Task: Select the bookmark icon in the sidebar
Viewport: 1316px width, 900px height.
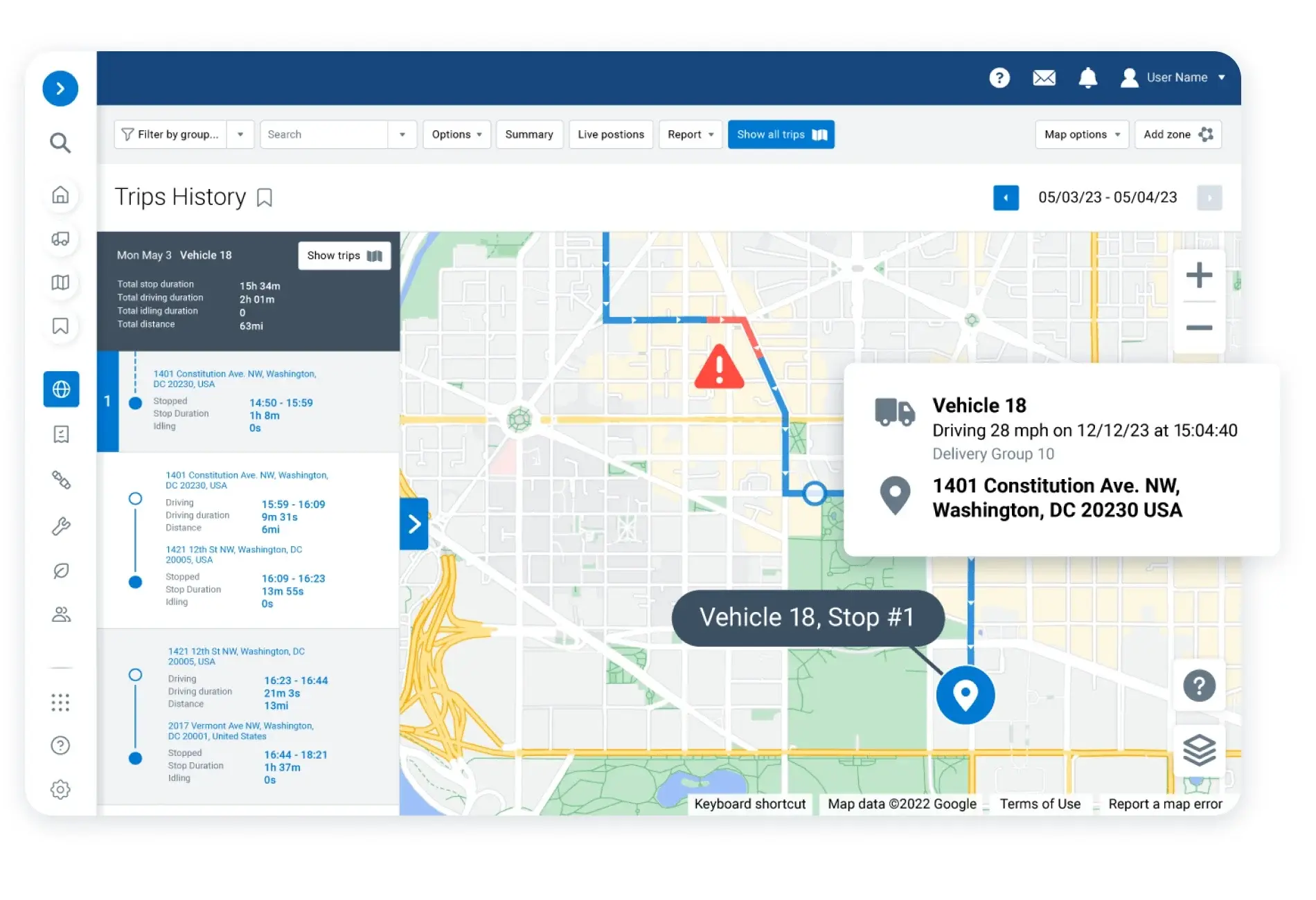Action: pos(61,327)
